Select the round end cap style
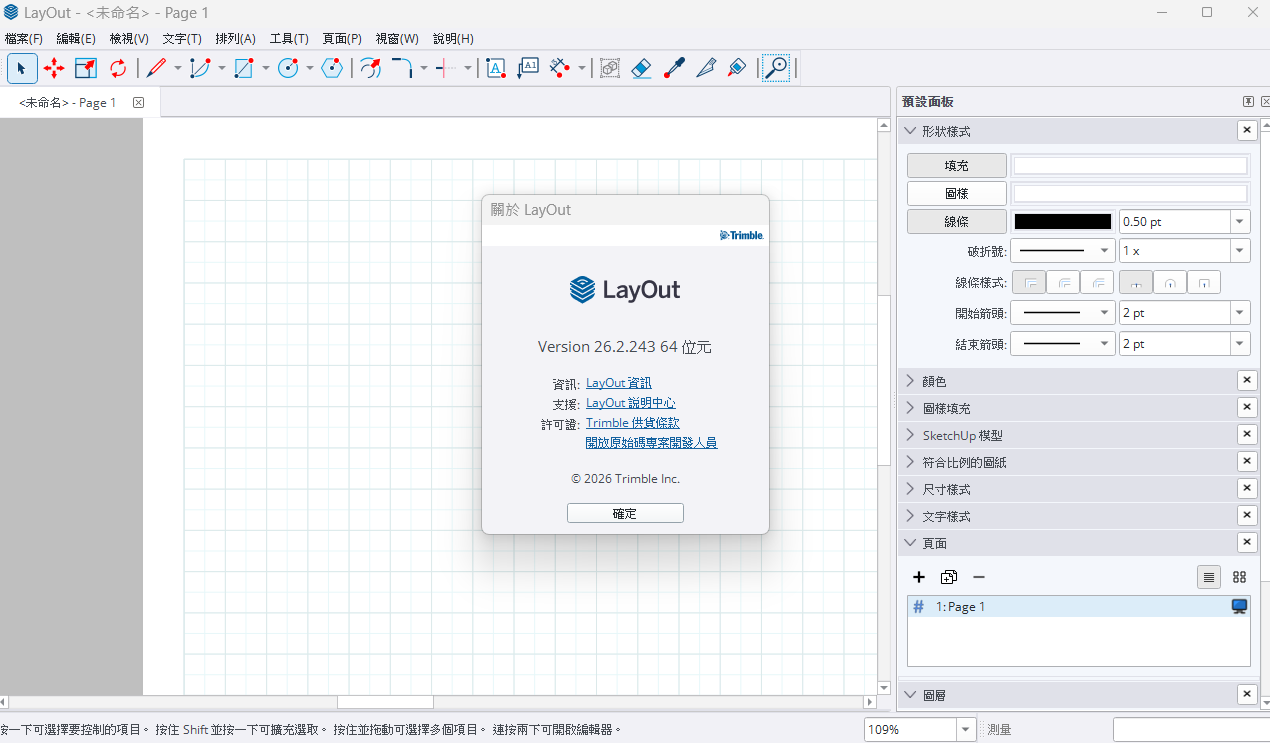The image size is (1270, 743). click(x=1170, y=283)
